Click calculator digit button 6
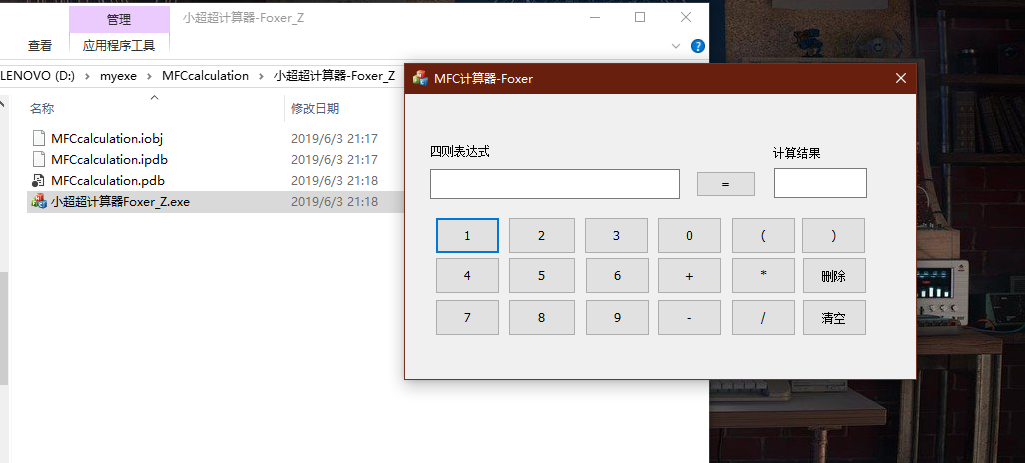The image size is (1025, 463). coord(617,275)
